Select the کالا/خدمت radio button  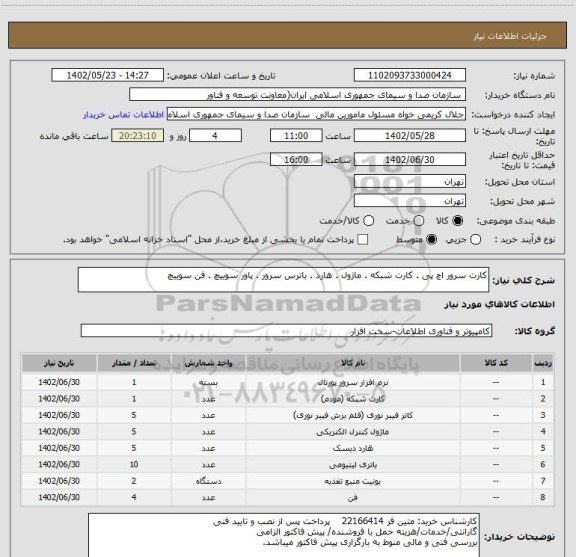coord(368,221)
